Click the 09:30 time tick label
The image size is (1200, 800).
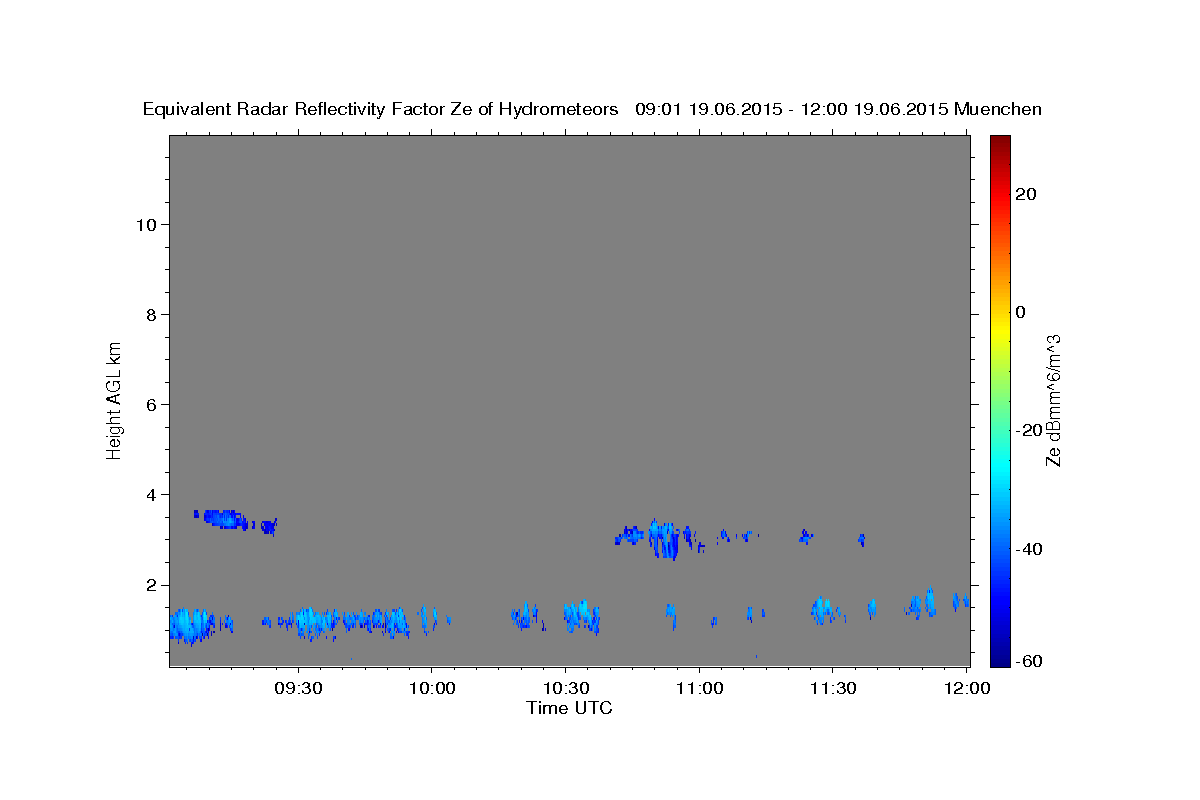click(x=298, y=688)
